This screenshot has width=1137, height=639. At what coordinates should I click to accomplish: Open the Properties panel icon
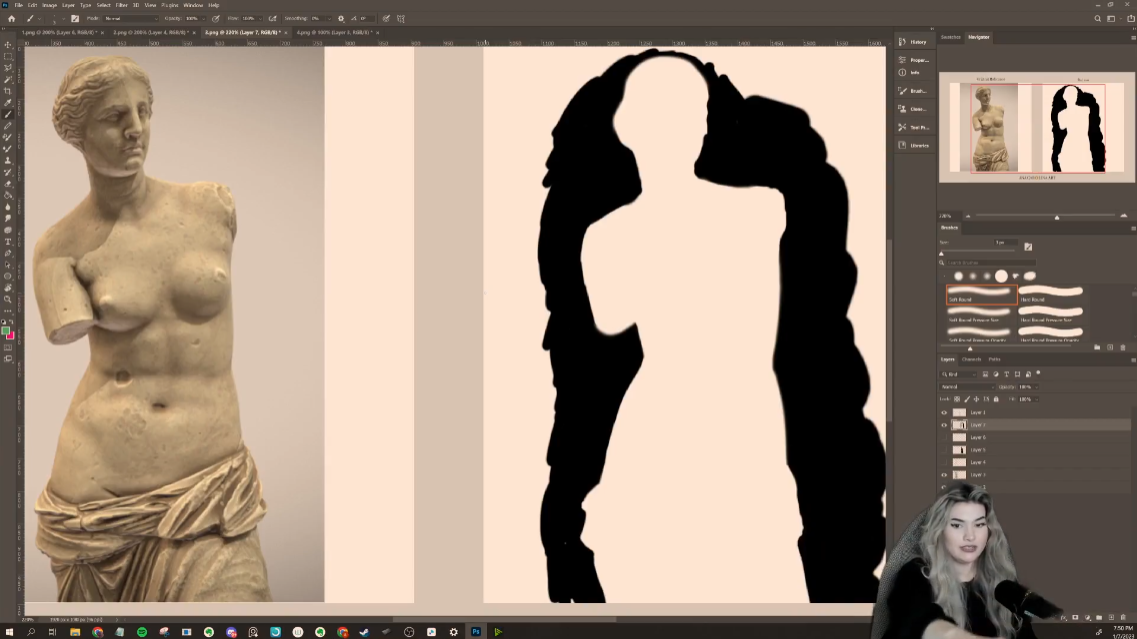click(x=903, y=59)
